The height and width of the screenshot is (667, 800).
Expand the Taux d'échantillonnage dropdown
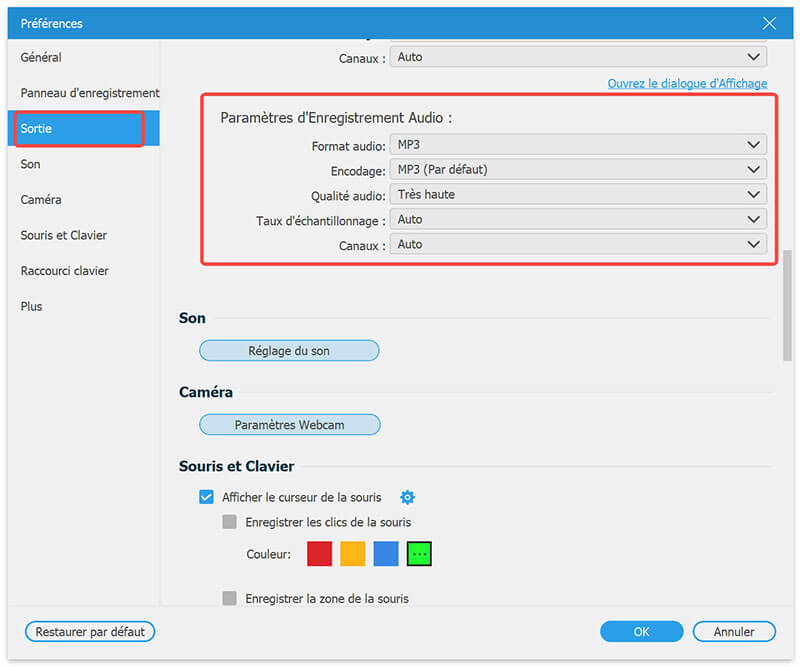[578, 219]
